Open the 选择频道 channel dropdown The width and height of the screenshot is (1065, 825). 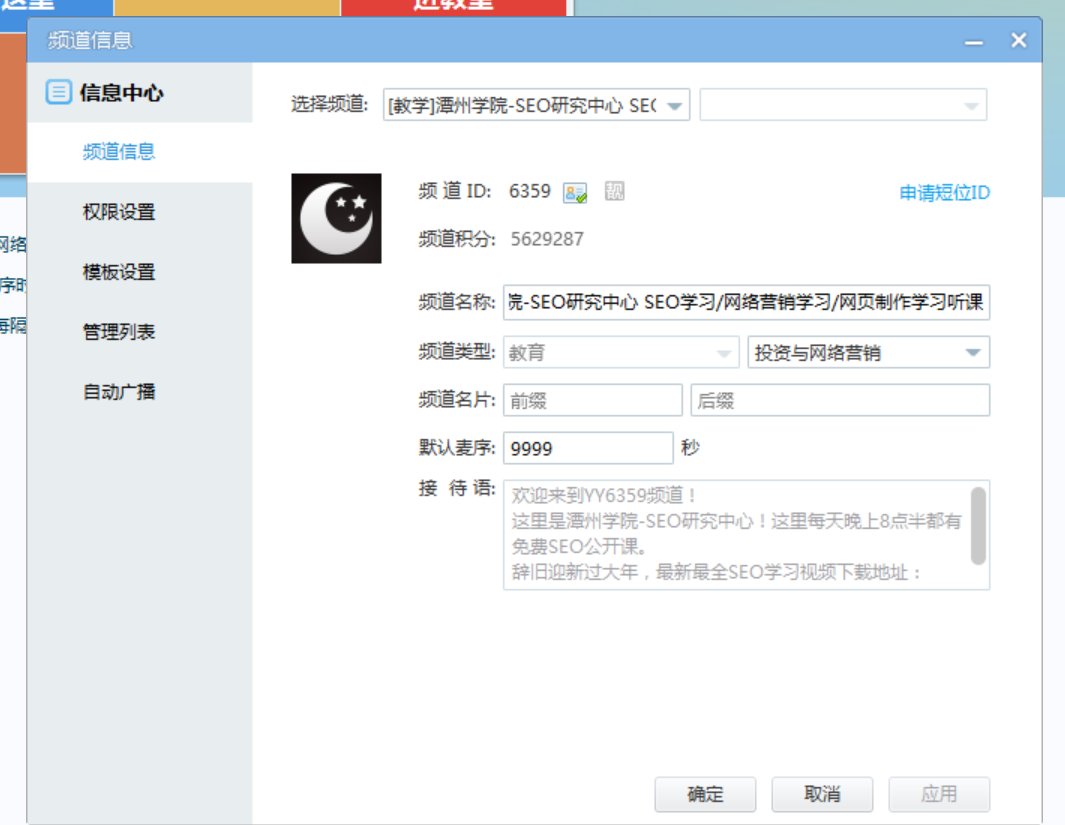coord(676,103)
